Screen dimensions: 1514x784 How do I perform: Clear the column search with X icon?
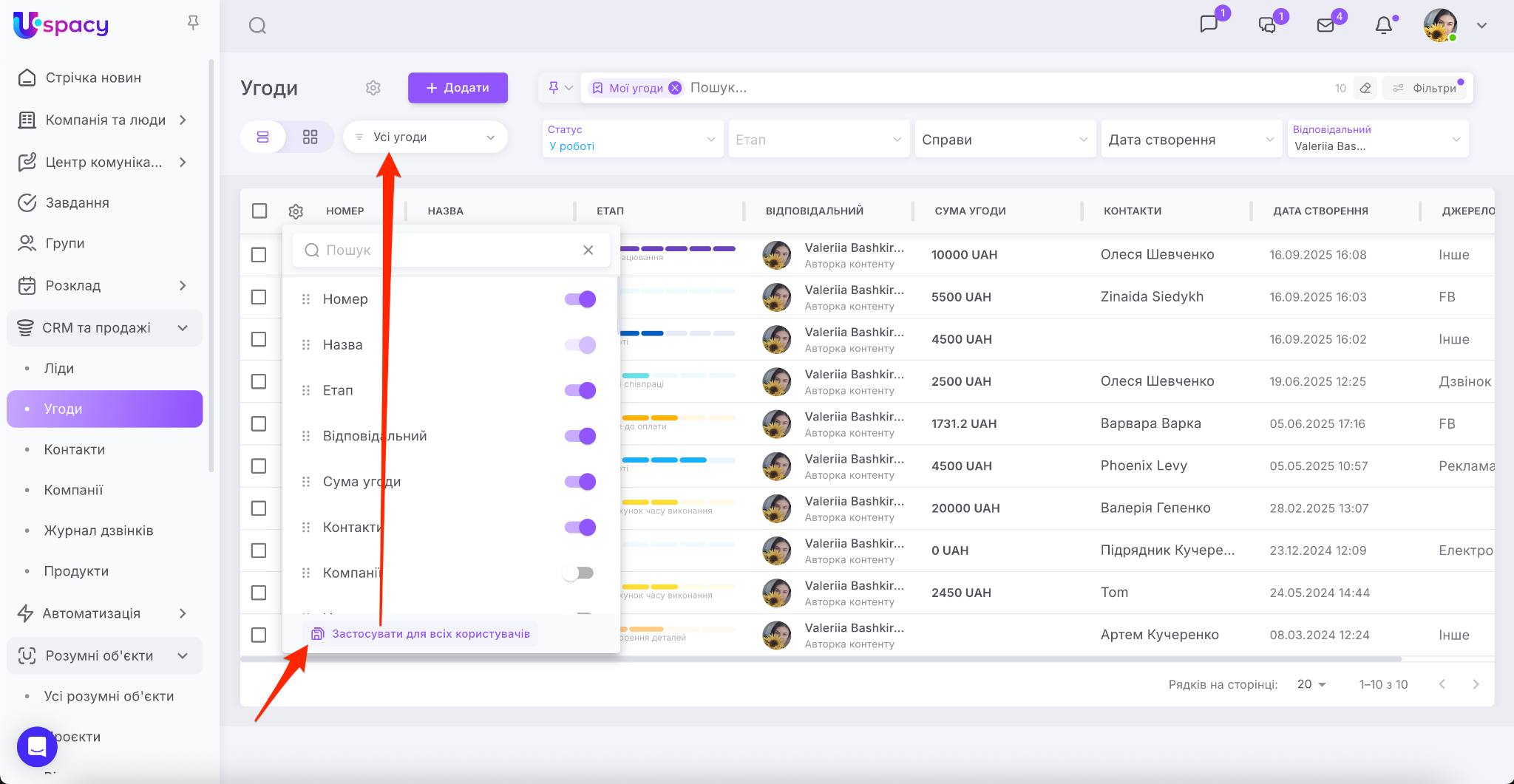click(588, 250)
